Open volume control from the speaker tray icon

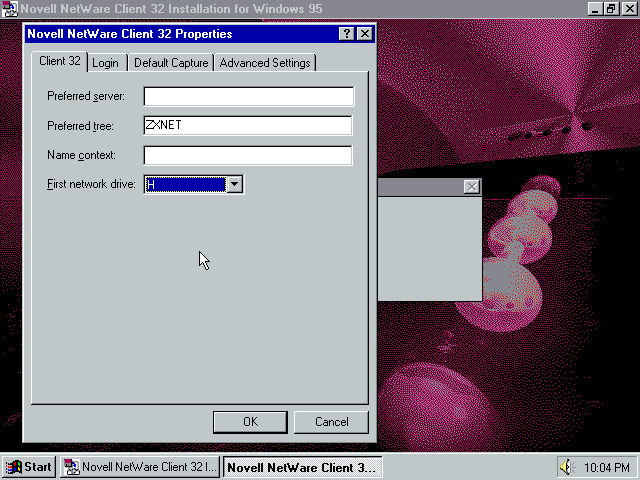568,467
